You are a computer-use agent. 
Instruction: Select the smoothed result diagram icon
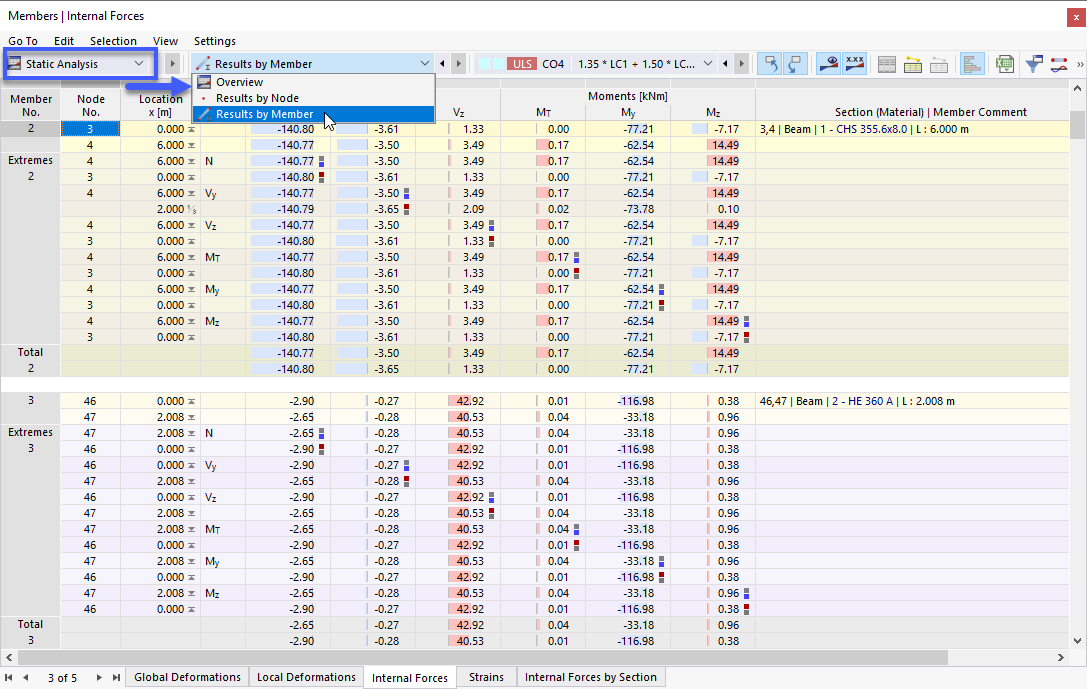(x=1058, y=63)
